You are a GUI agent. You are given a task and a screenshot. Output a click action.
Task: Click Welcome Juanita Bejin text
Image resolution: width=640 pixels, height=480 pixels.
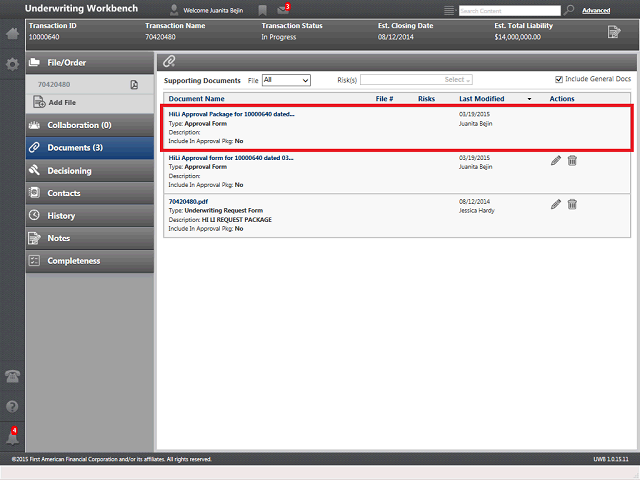click(213, 11)
